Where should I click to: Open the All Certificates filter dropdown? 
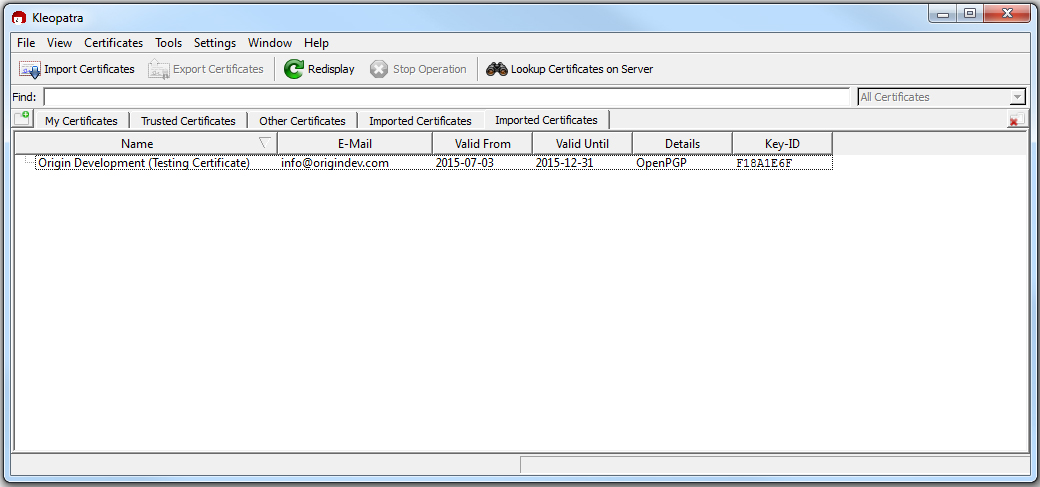click(x=942, y=97)
